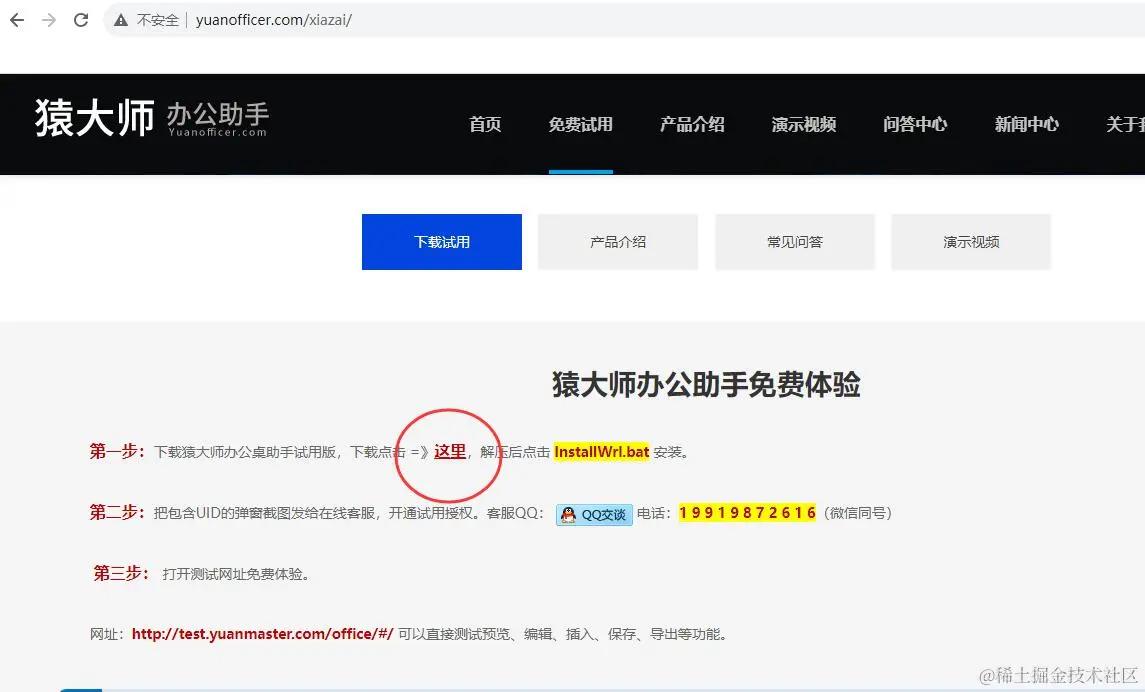Open the 首页 menu item
The image size is (1145, 692).
click(x=484, y=125)
